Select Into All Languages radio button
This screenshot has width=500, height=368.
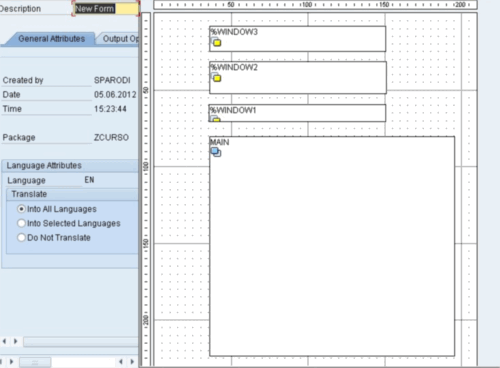[21, 209]
